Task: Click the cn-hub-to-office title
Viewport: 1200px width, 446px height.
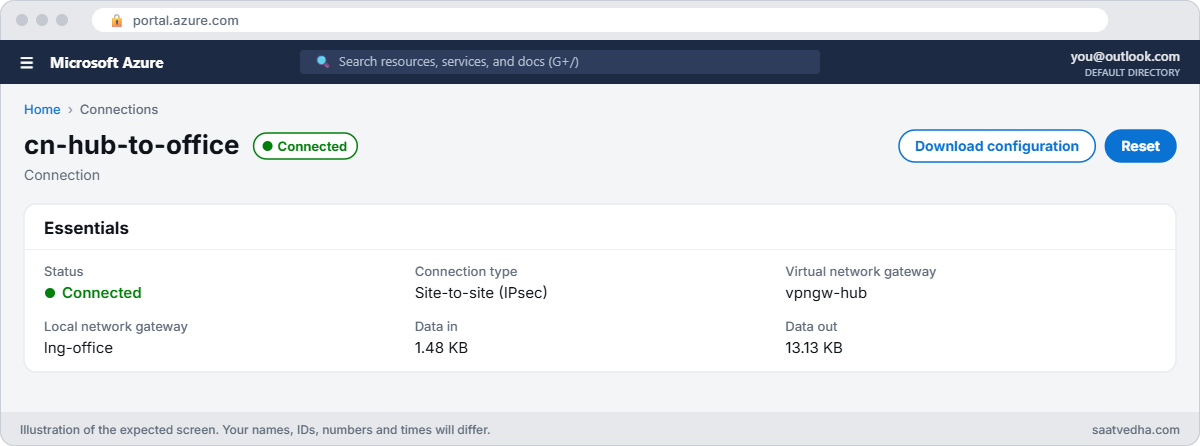Action: point(132,146)
